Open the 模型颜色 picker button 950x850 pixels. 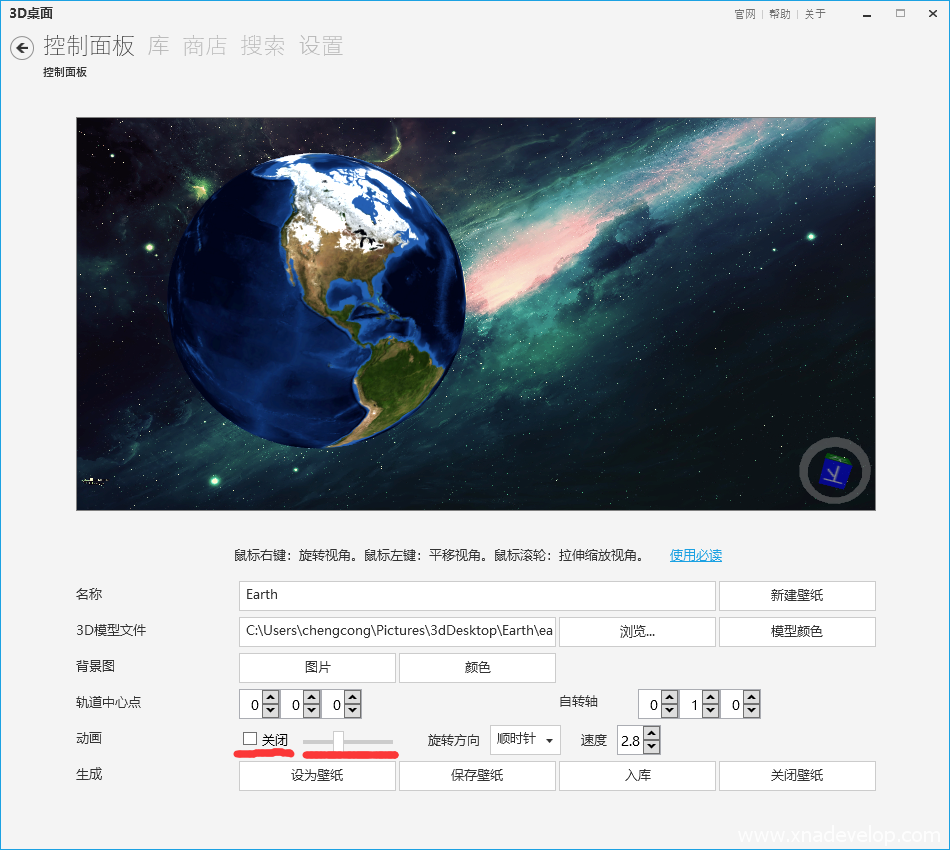coord(797,632)
